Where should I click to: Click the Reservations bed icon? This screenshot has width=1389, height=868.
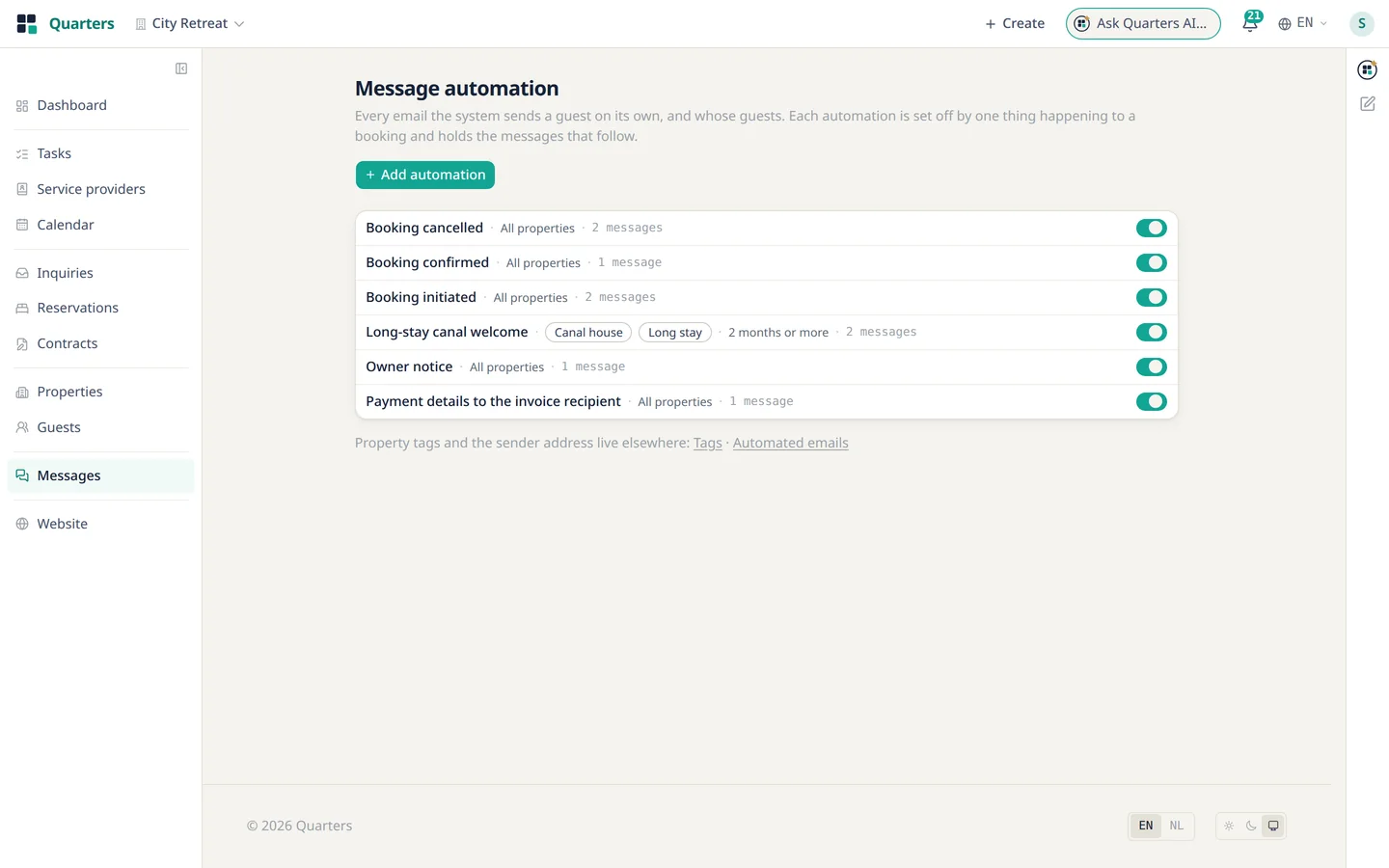click(x=22, y=309)
